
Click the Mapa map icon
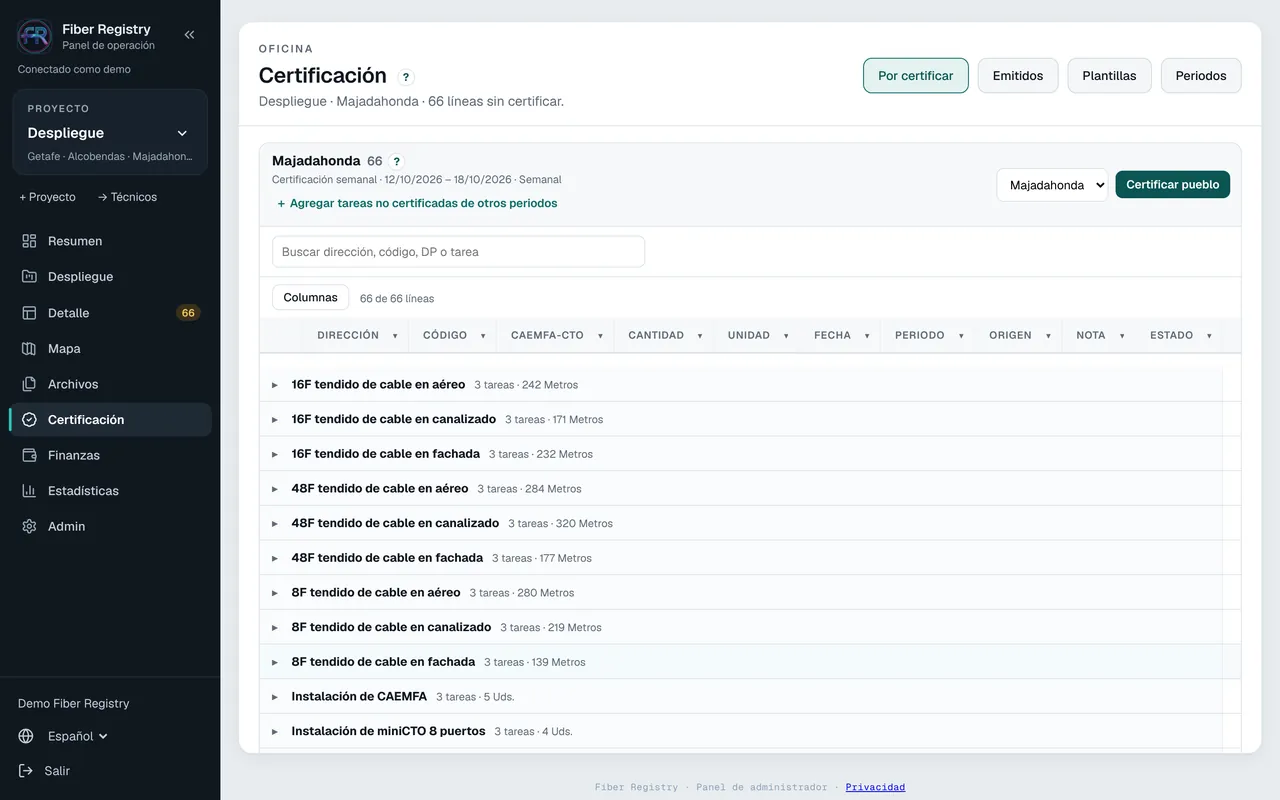click(29, 349)
